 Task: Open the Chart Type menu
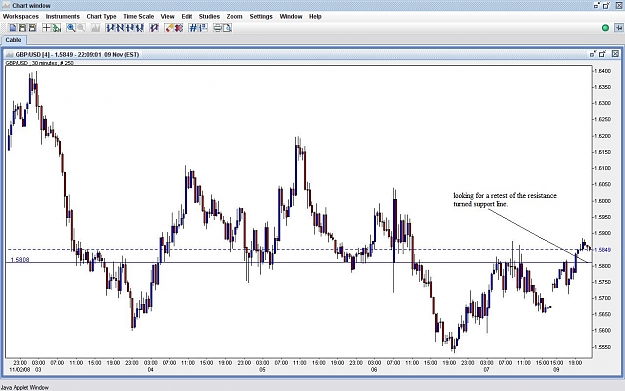[101, 16]
